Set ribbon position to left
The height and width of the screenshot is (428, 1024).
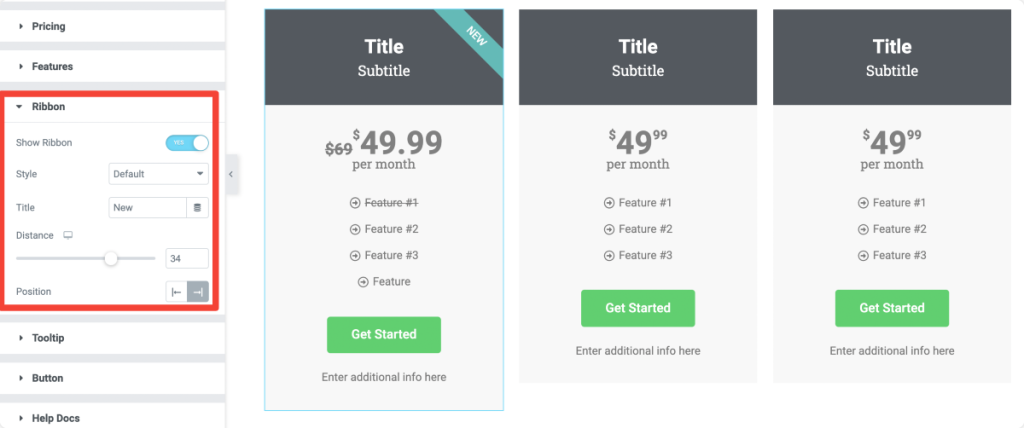176,292
